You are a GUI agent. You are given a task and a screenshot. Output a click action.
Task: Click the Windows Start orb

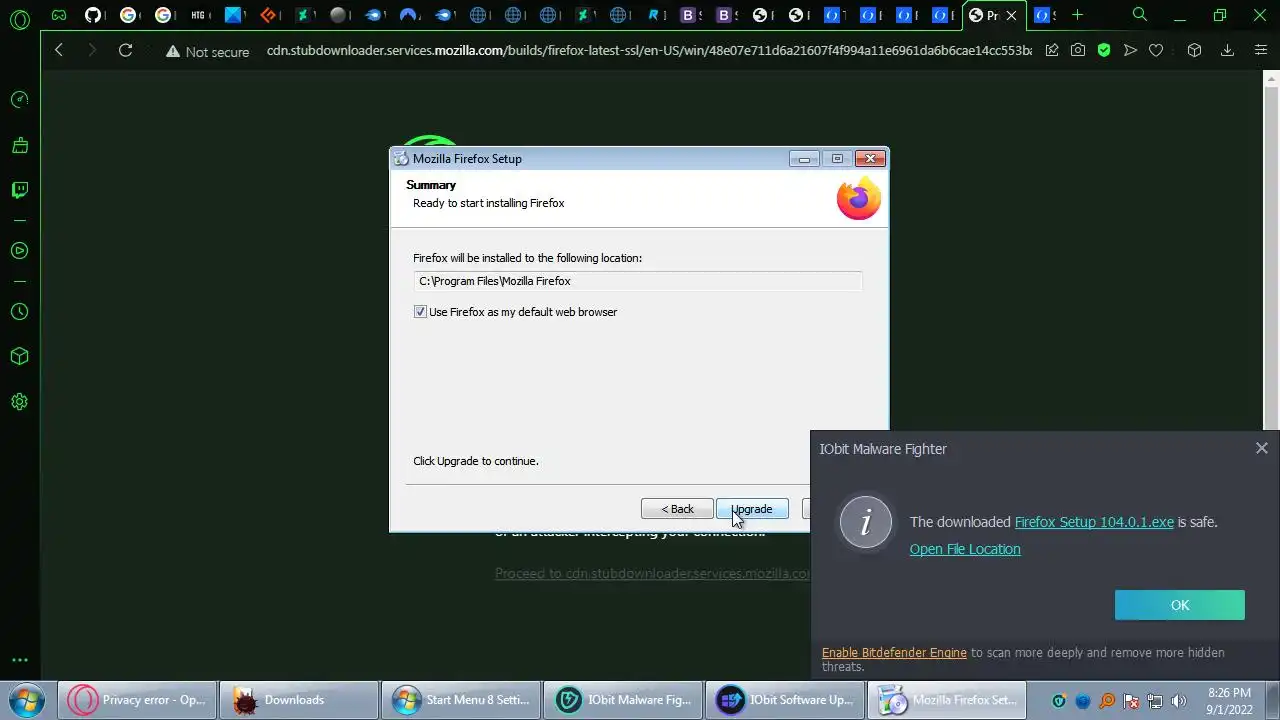(27, 700)
